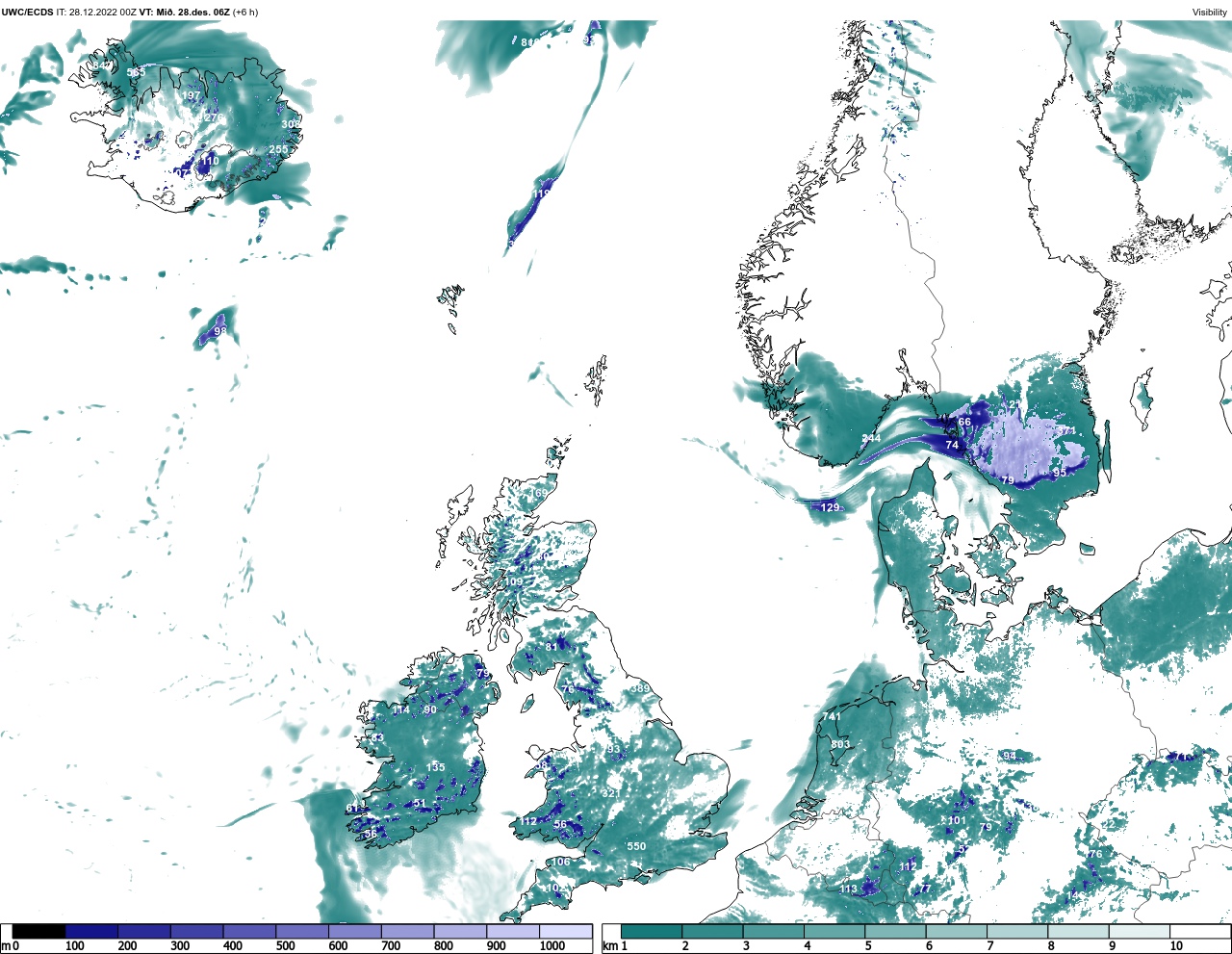Click the '106' value in southwest England
Image resolution: width=1232 pixels, height=954 pixels.
click(560, 862)
